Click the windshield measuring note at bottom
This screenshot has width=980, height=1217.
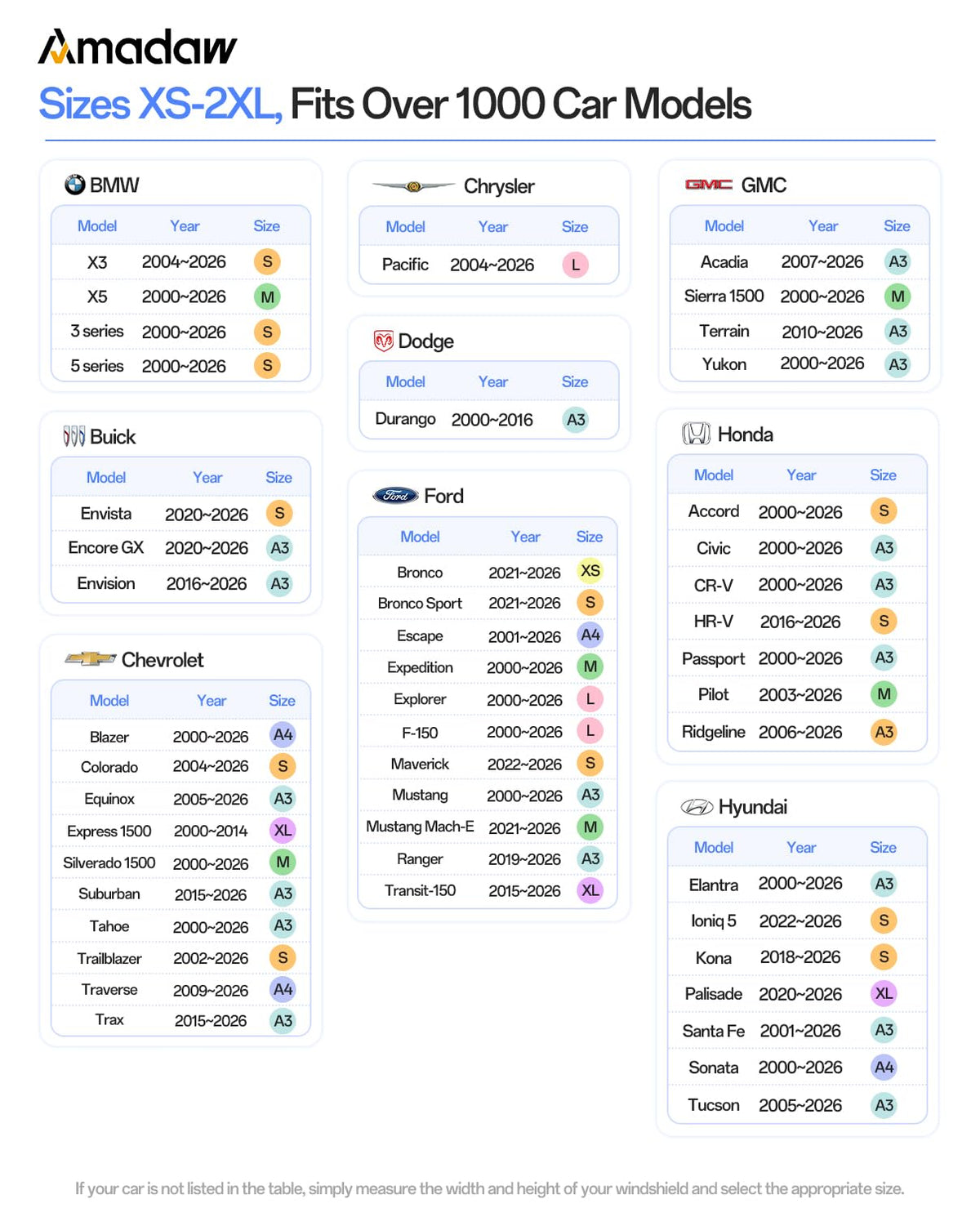coord(490,1188)
